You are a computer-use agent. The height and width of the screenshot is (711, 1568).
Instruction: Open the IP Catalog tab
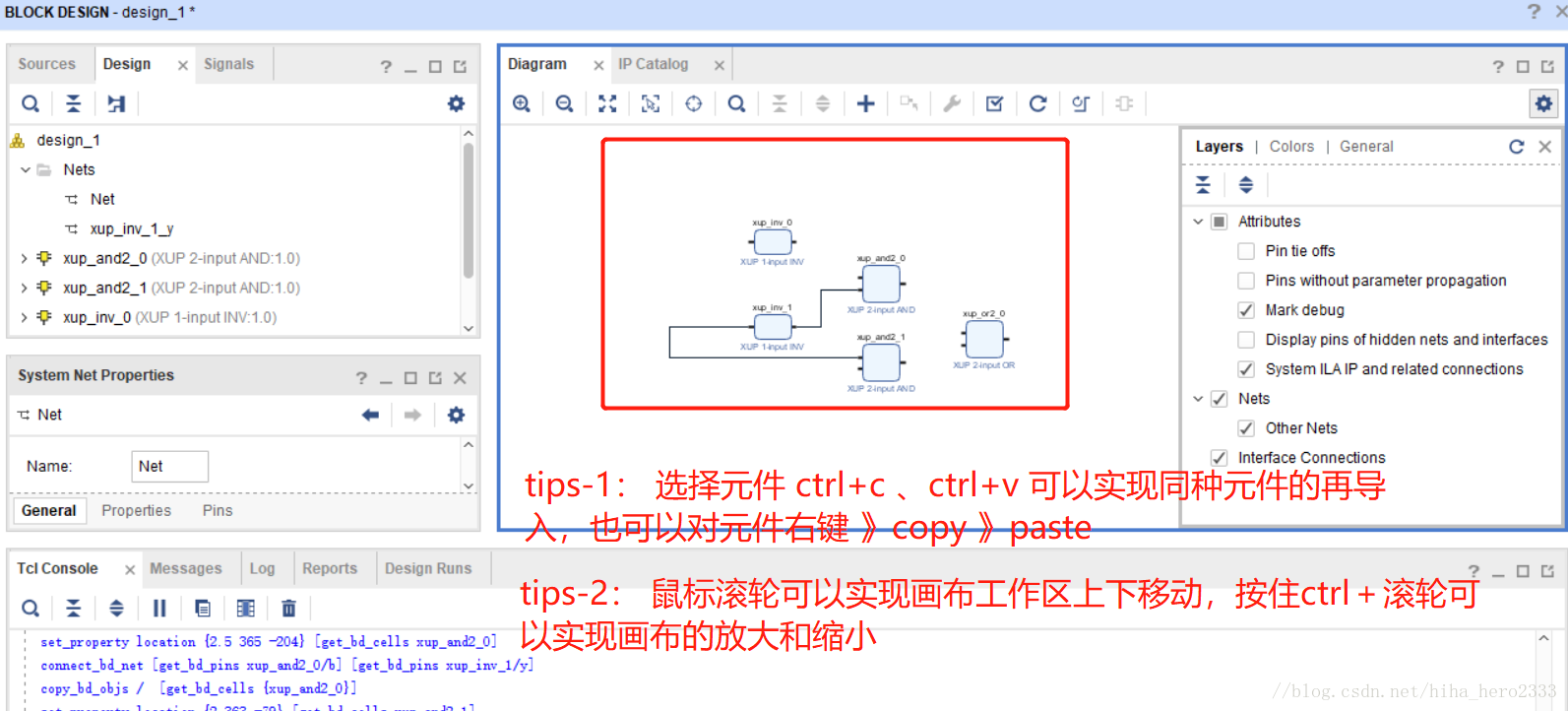[x=653, y=64]
